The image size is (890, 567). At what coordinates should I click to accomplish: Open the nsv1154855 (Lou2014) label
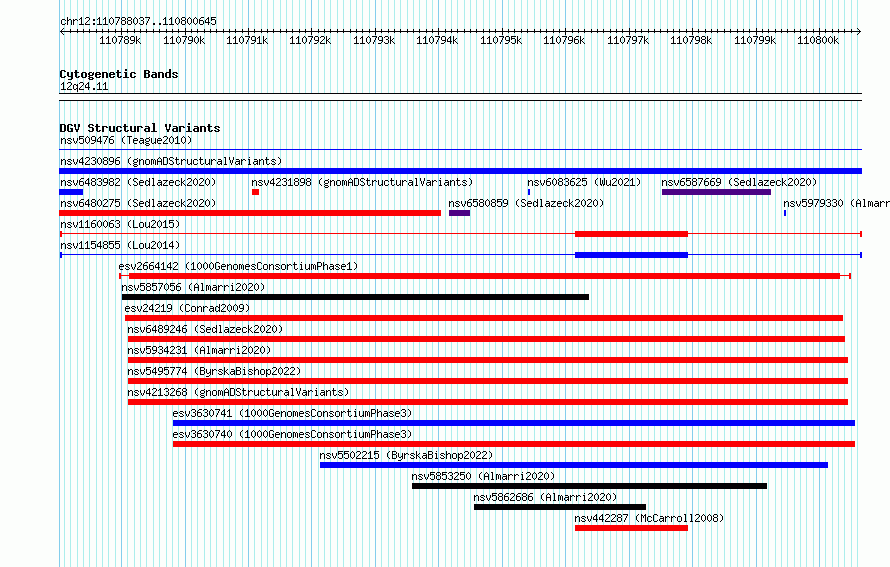pos(120,245)
